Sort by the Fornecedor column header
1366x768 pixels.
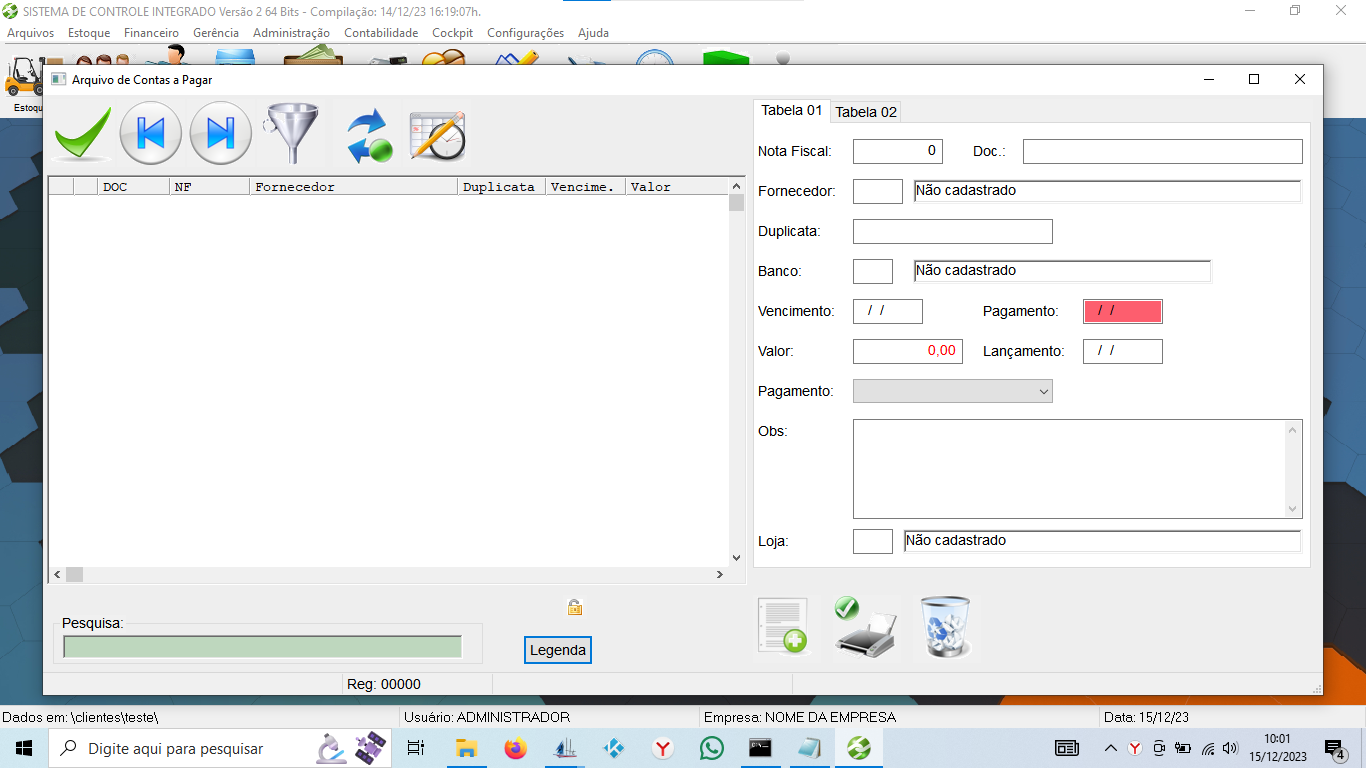click(353, 187)
